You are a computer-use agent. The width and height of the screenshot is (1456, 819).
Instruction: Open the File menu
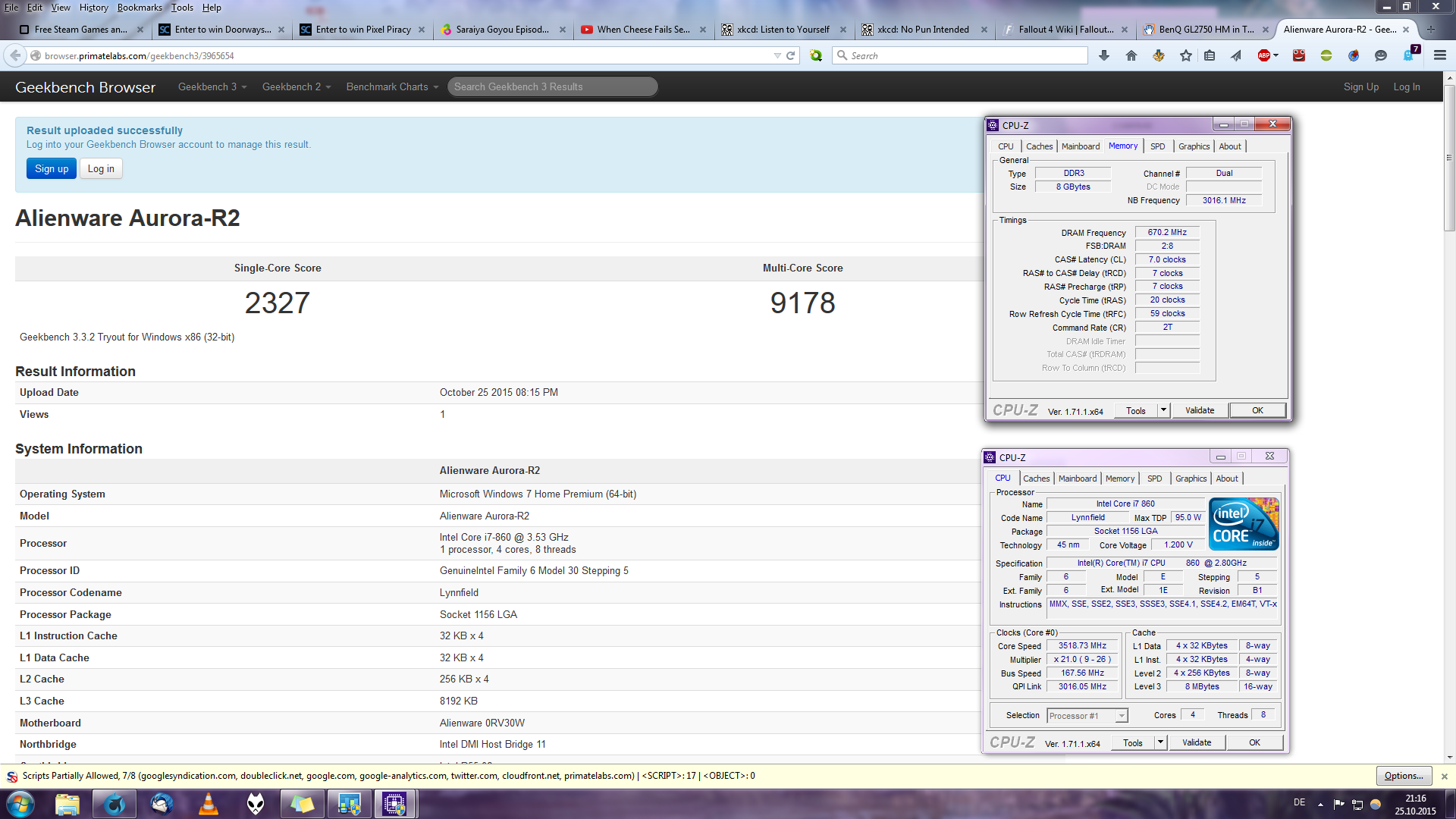pos(11,8)
